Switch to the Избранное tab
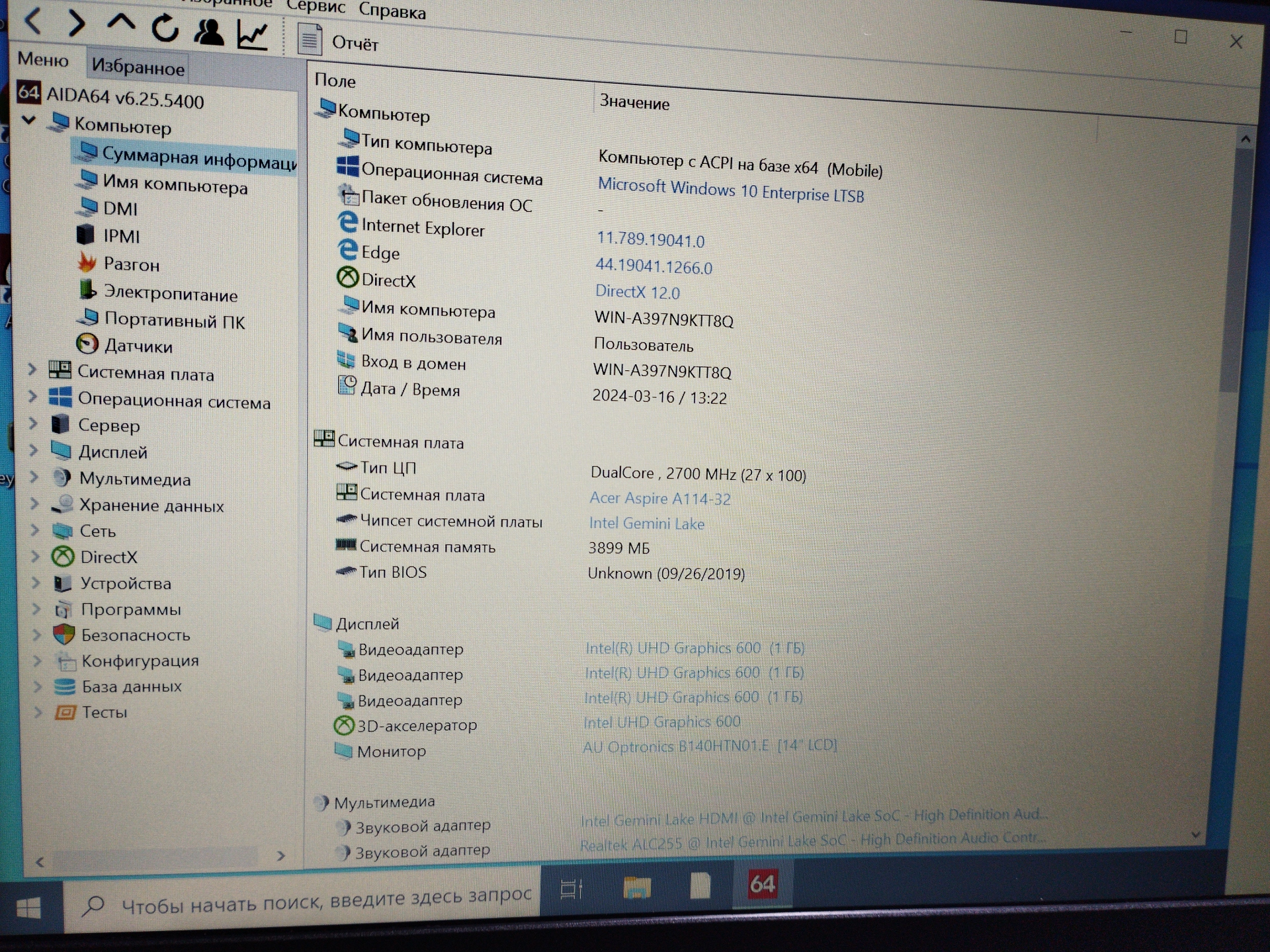This screenshot has width=1270, height=952. point(138,66)
